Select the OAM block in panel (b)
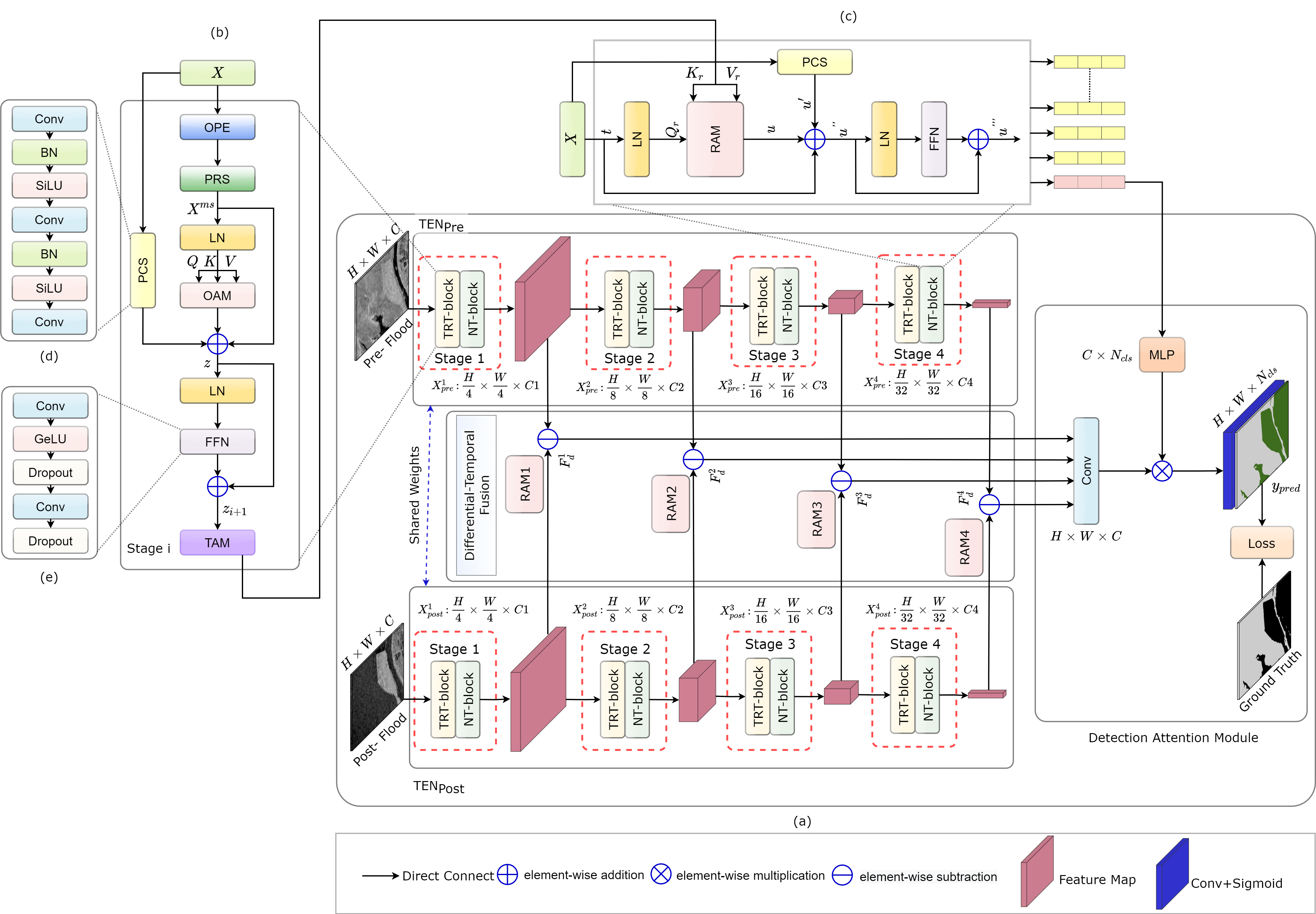The image size is (1316, 914). 218,295
